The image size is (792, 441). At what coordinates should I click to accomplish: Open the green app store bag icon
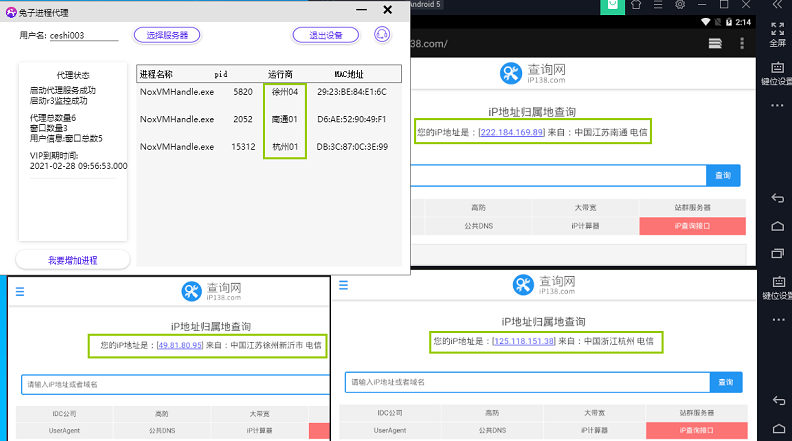(x=612, y=5)
